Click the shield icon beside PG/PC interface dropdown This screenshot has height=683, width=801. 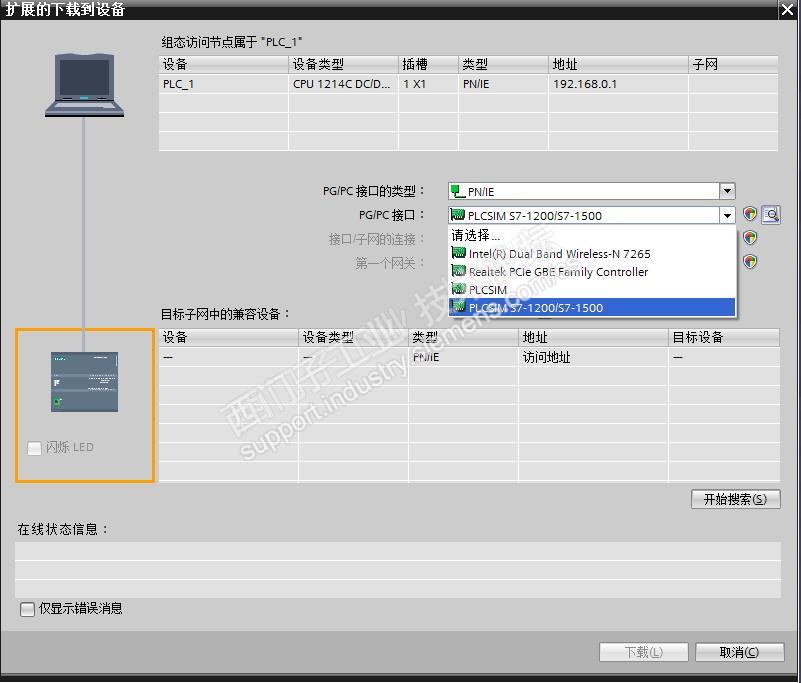pos(749,214)
